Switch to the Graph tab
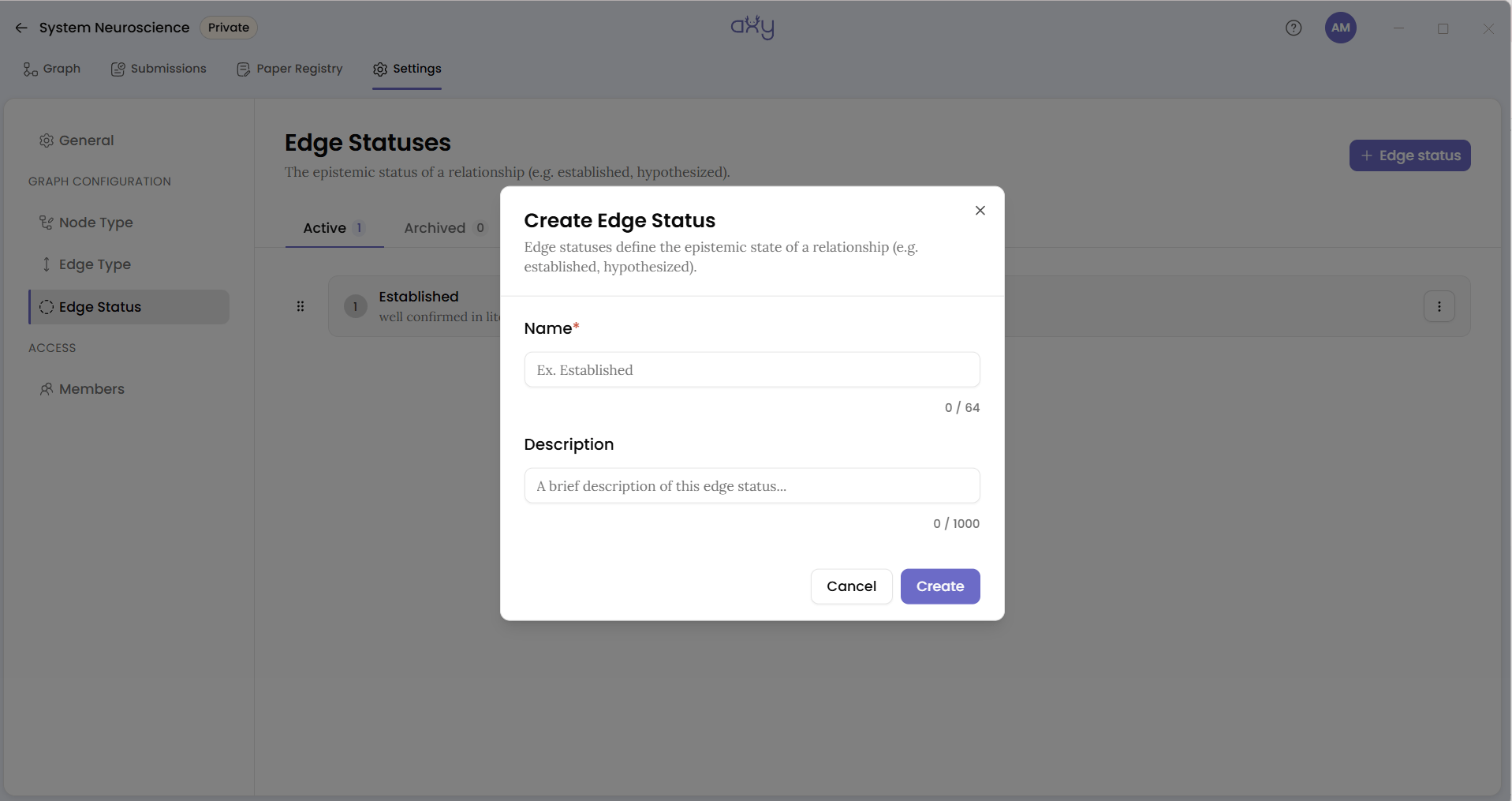Image resolution: width=1512 pixels, height=801 pixels. (x=52, y=69)
